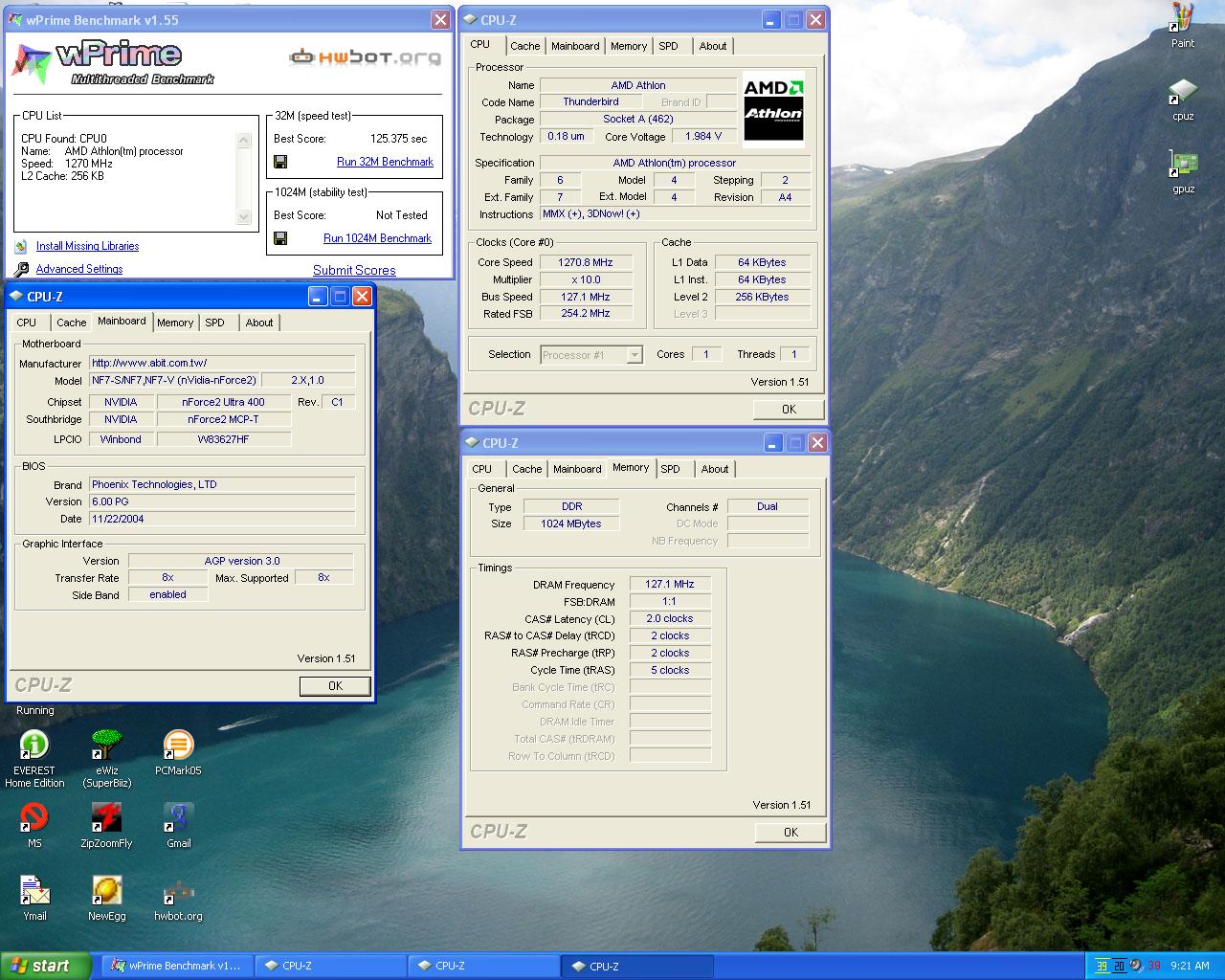Viewport: 1225px width, 980px height.
Task: Click the Code Name field Thunderbird
Action: (x=590, y=101)
